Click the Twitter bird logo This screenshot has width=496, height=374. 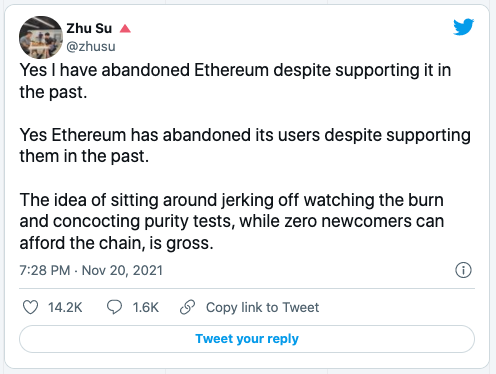click(x=463, y=27)
